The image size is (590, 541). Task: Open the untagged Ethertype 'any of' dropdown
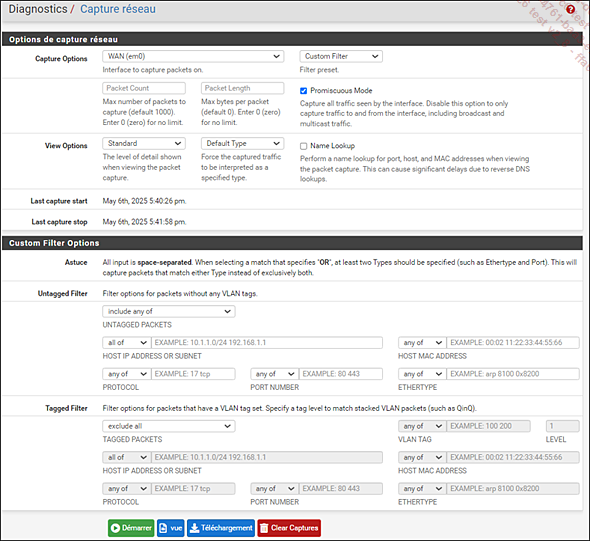[422, 374]
